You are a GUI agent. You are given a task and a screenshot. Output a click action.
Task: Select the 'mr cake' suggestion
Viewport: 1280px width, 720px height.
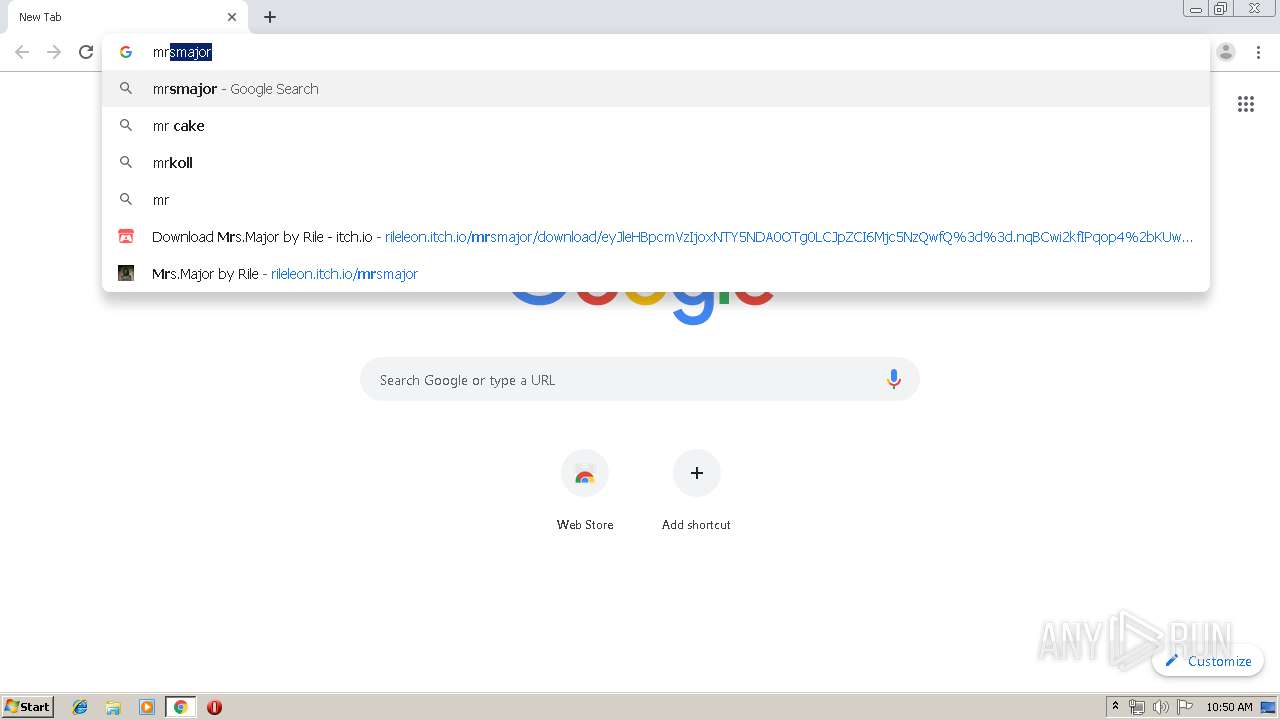tap(656, 126)
